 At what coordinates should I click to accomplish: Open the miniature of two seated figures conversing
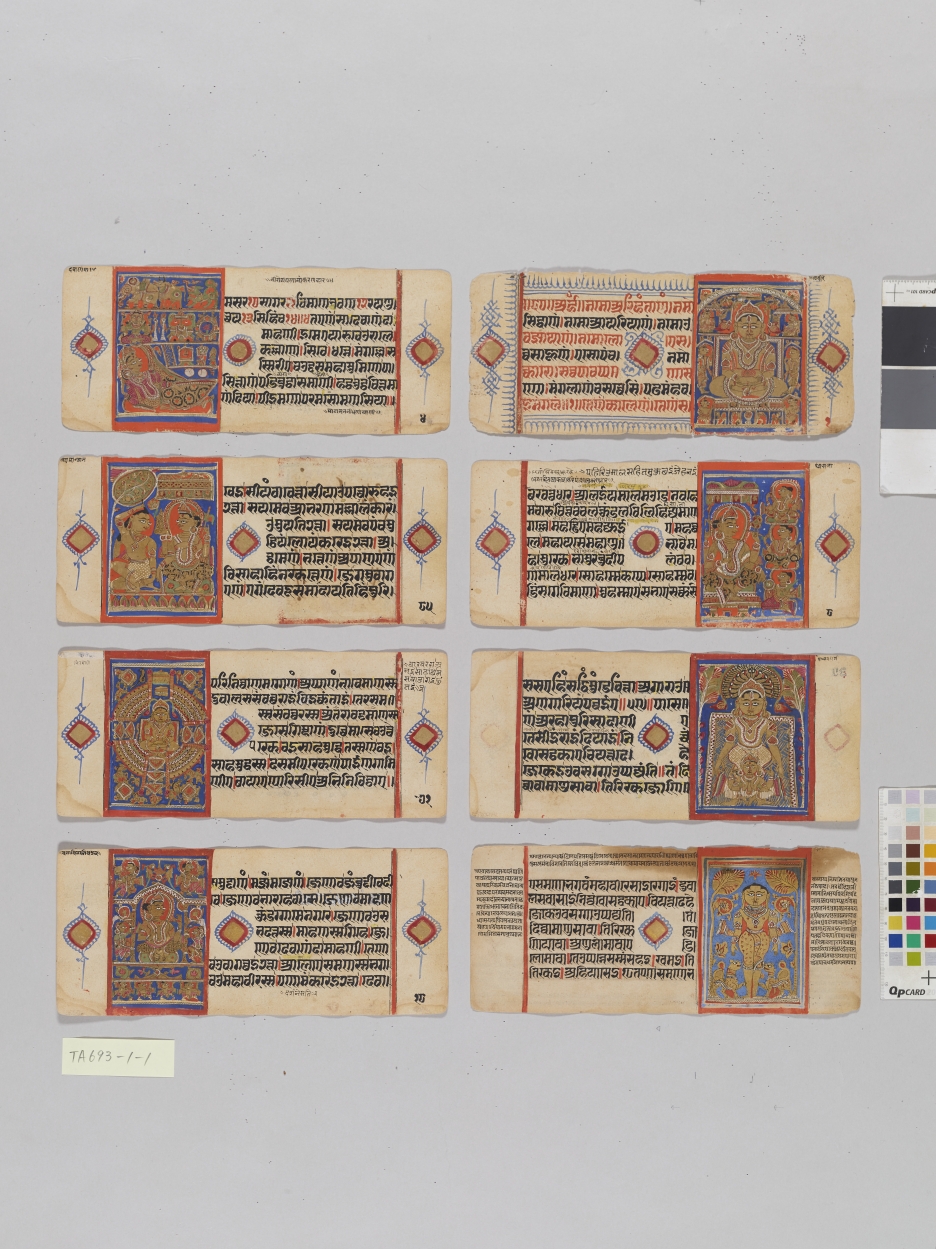click(161, 540)
